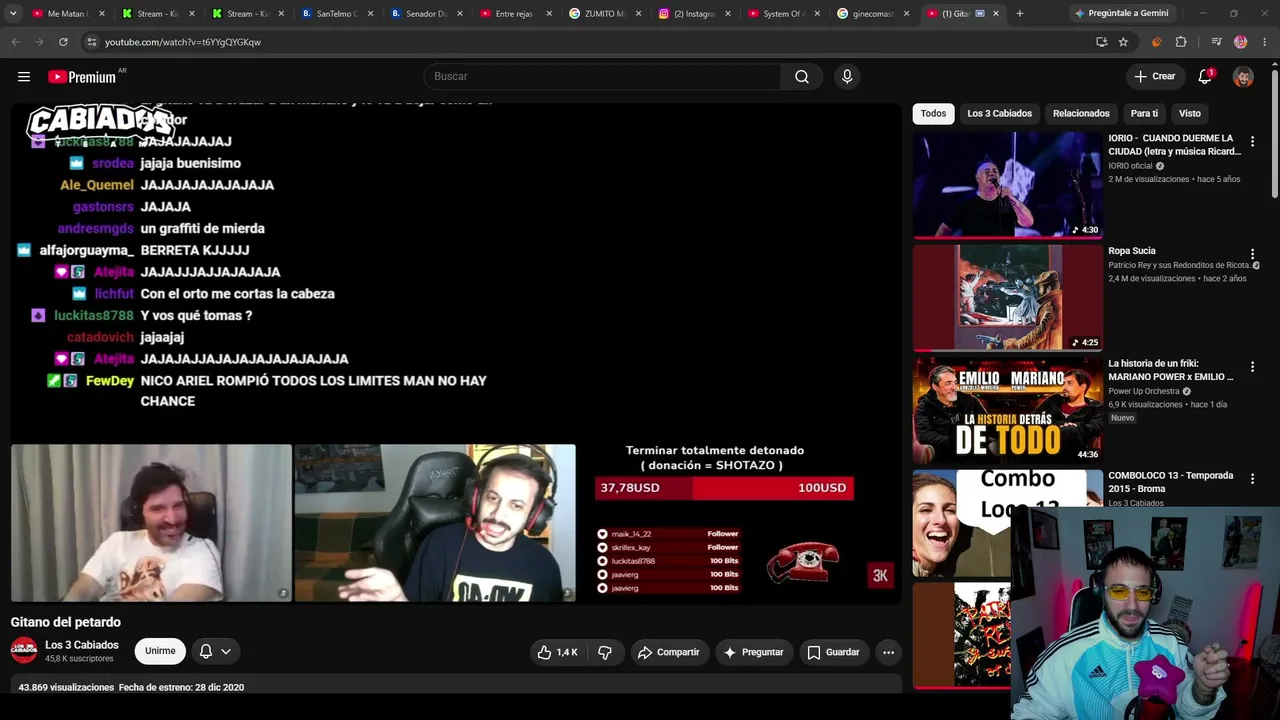
Task: Open the Power Up Orchestra channel link
Action: tap(1144, 391)
